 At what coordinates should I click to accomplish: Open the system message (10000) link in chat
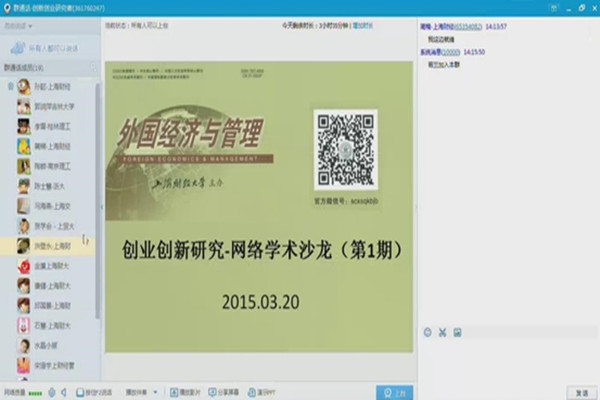point(451,52)
